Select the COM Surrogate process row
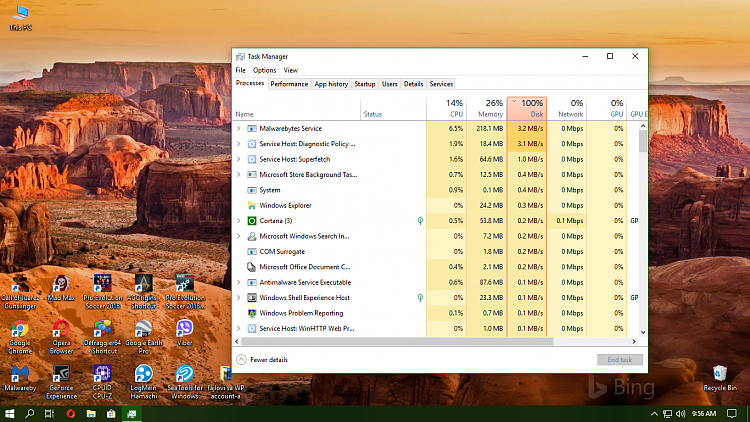Image resolution: width=750 pixels, height=422 pixels. 436,251
